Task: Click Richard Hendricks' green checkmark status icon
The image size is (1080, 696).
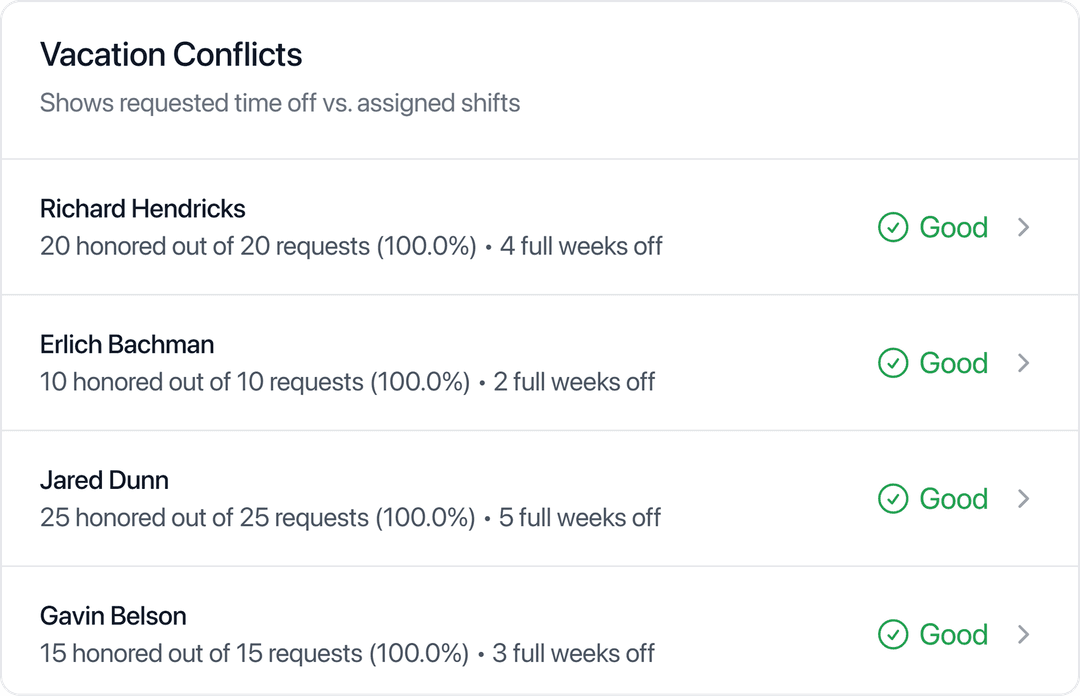Action: pyautogui.click(x=892, y=228)
